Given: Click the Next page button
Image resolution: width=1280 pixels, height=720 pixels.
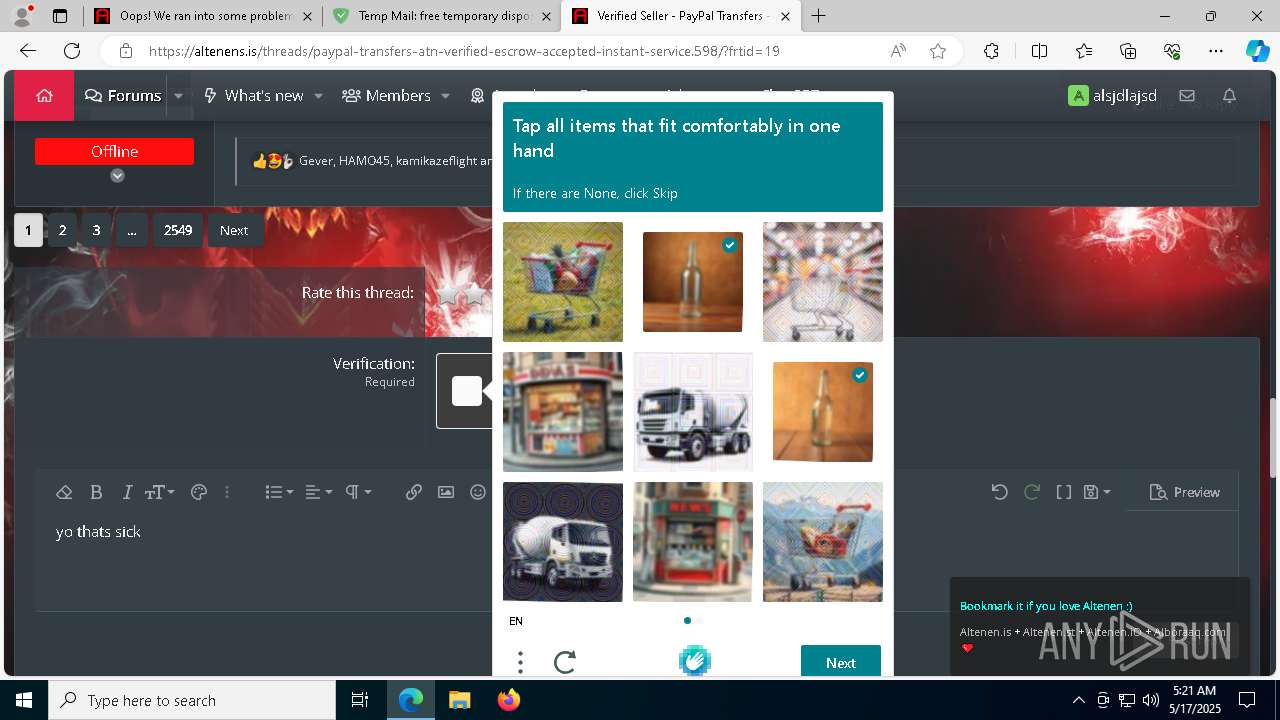Looking at the screenshot, I should [x=234, y=230].
